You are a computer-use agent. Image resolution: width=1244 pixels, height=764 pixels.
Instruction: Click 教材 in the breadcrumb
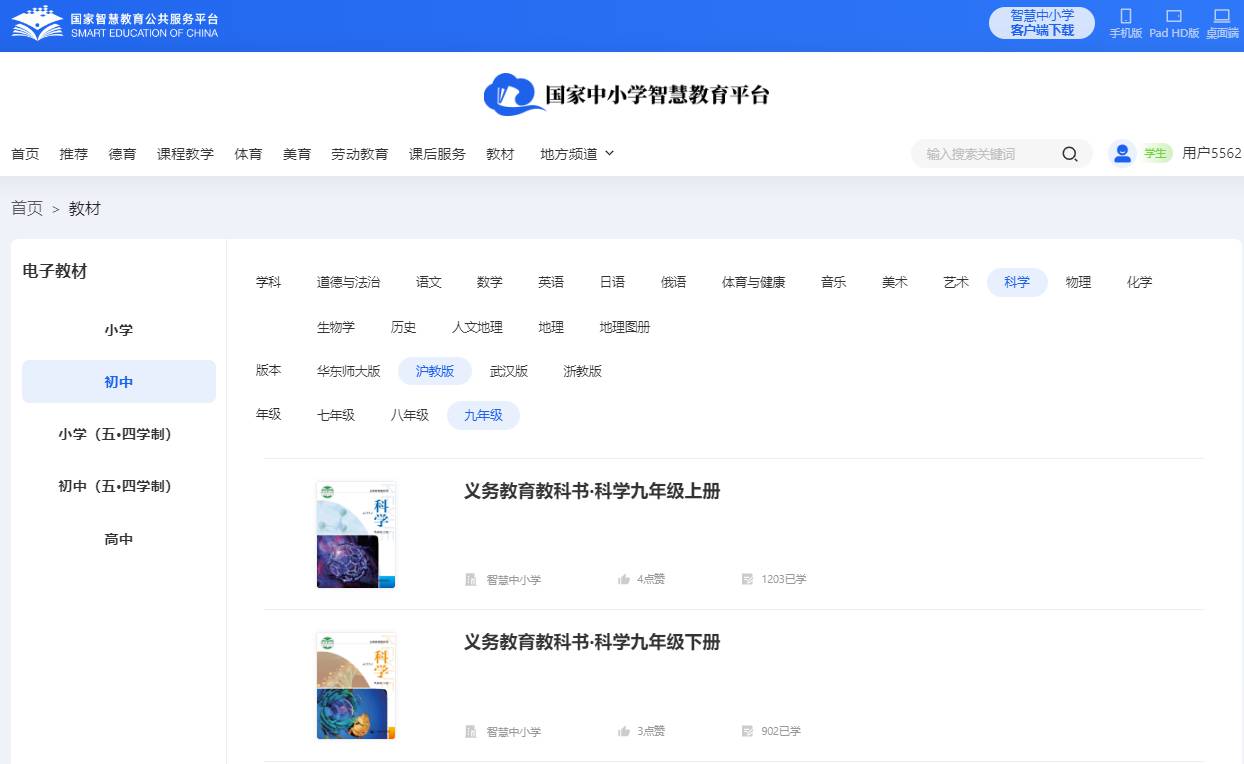click(x=85, y=208)
